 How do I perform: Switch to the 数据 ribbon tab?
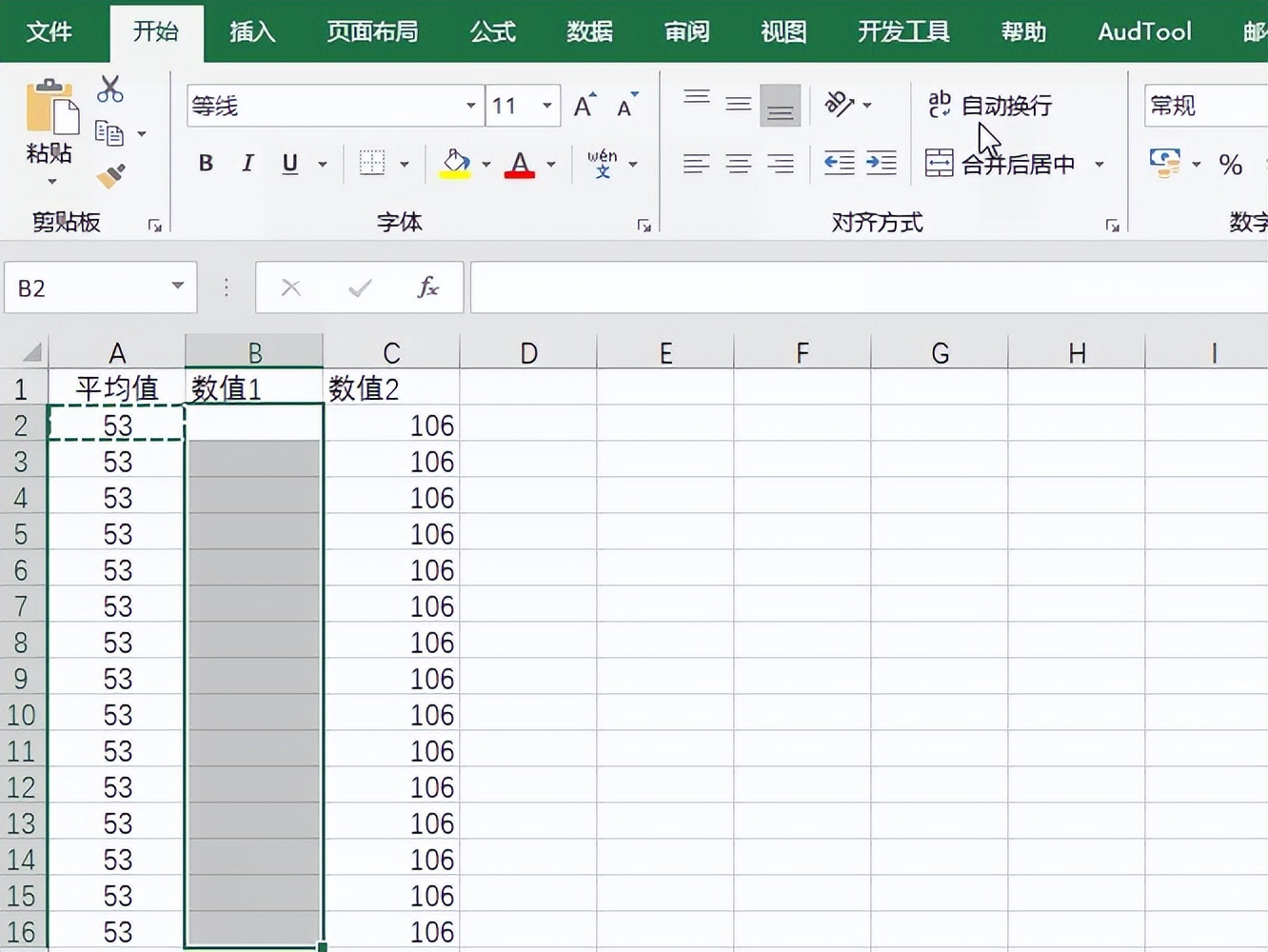[588, 31]
